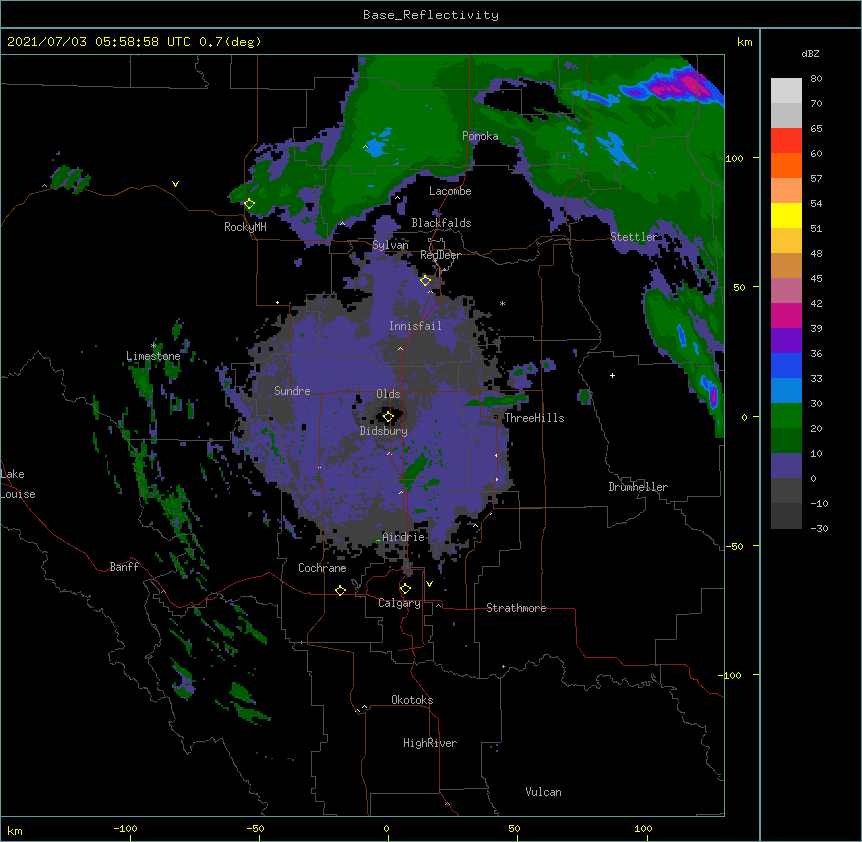
Task: Click the HighRiver city label
Action: coord(430,743)
